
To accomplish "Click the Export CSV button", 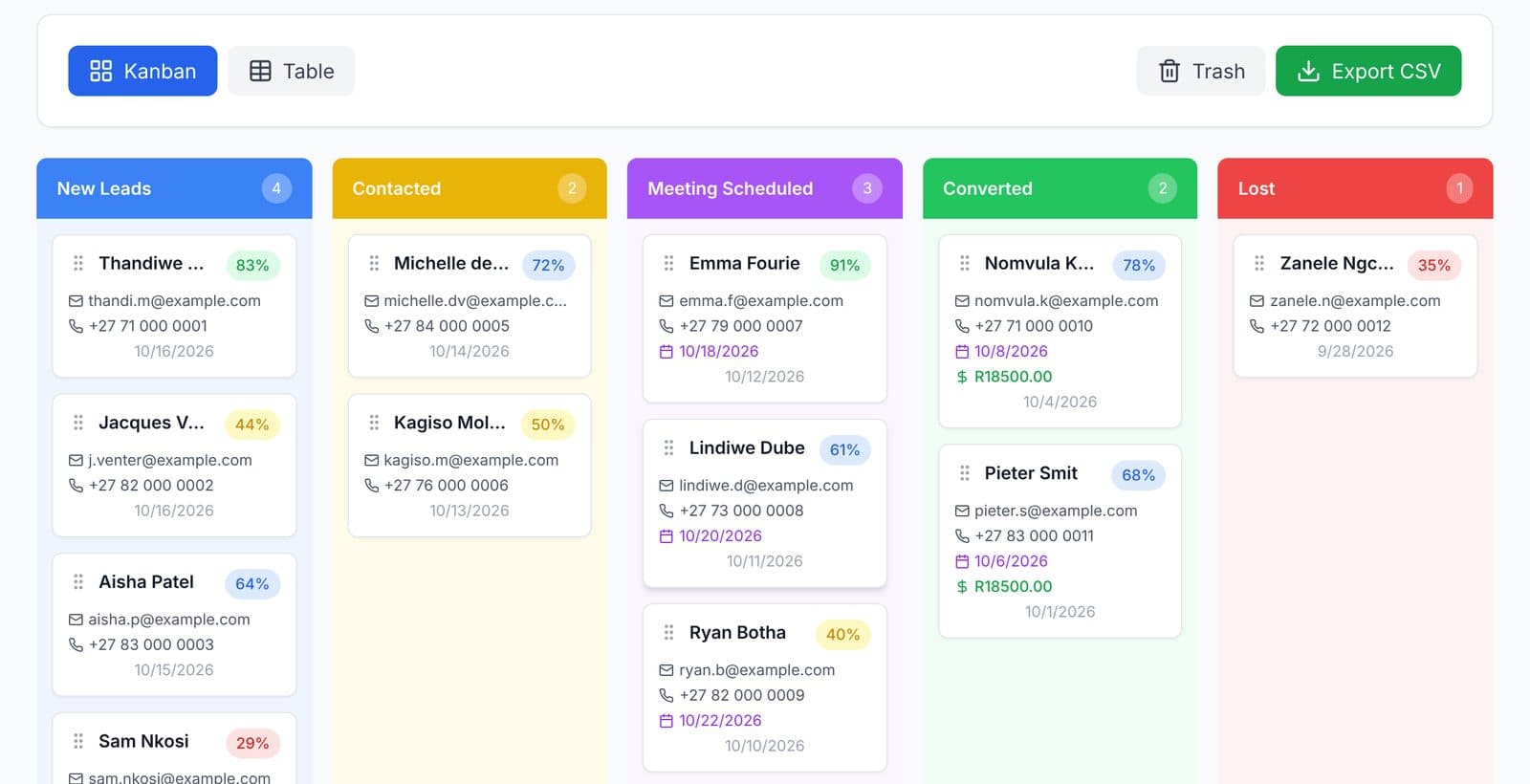I will (x=1367, y=71).
